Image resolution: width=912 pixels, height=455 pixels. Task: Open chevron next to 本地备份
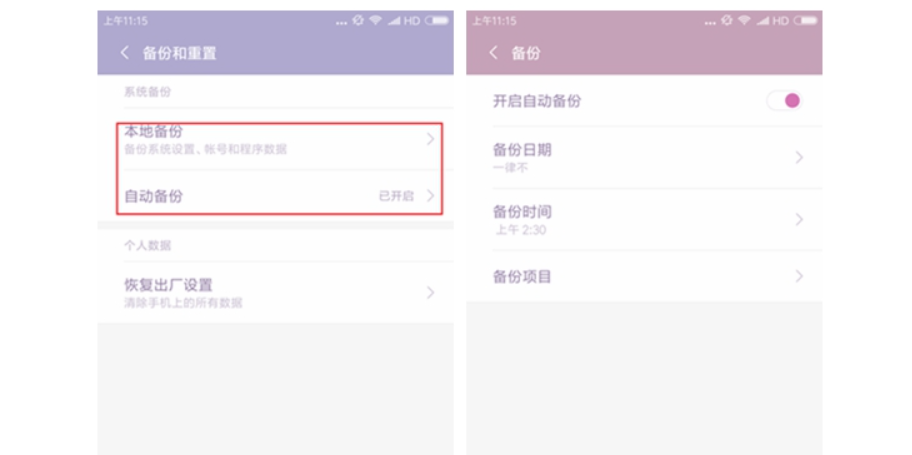(x=430, y=139)
